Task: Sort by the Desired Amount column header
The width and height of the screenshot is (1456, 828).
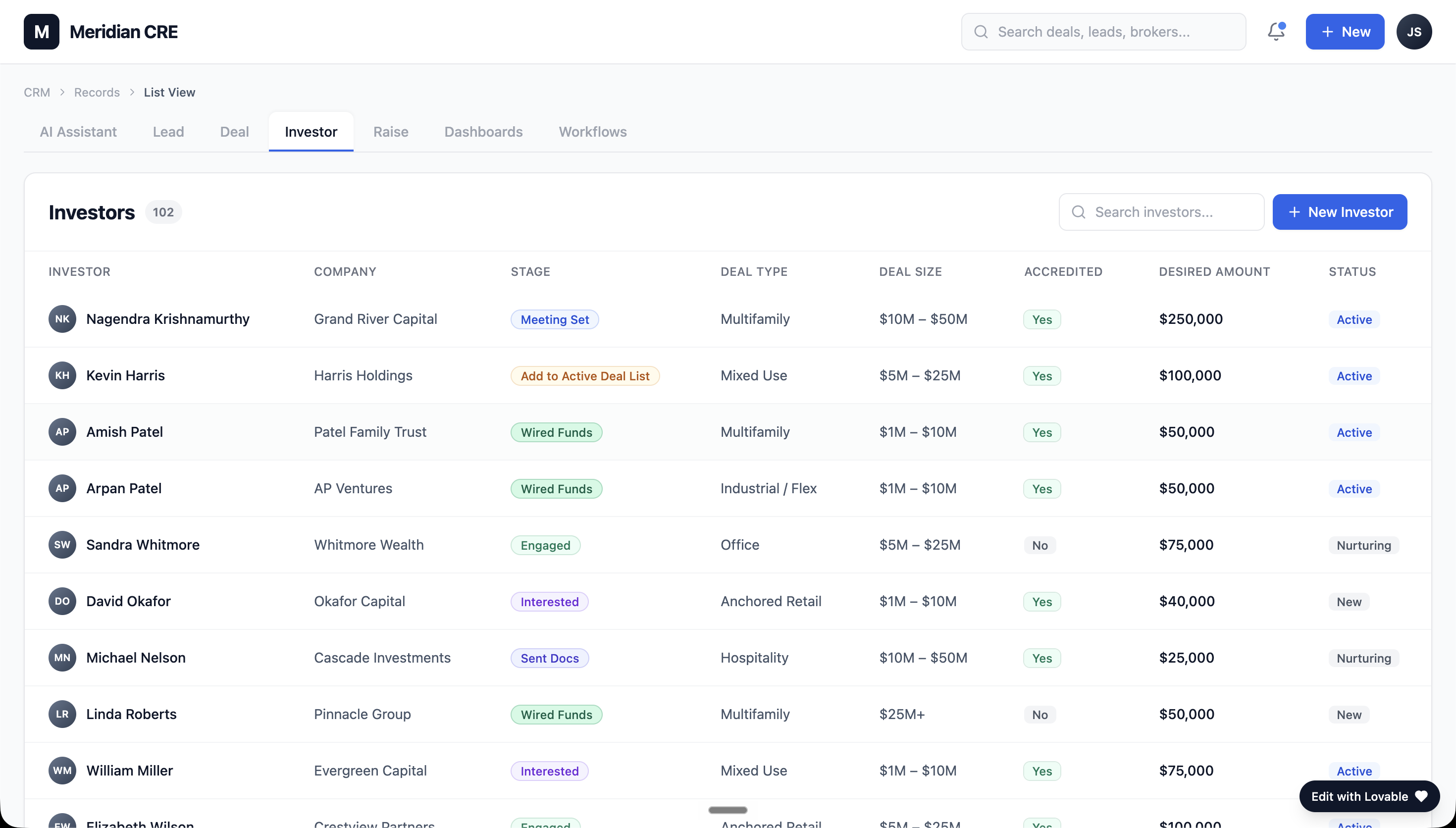Action: (1214, 272)
